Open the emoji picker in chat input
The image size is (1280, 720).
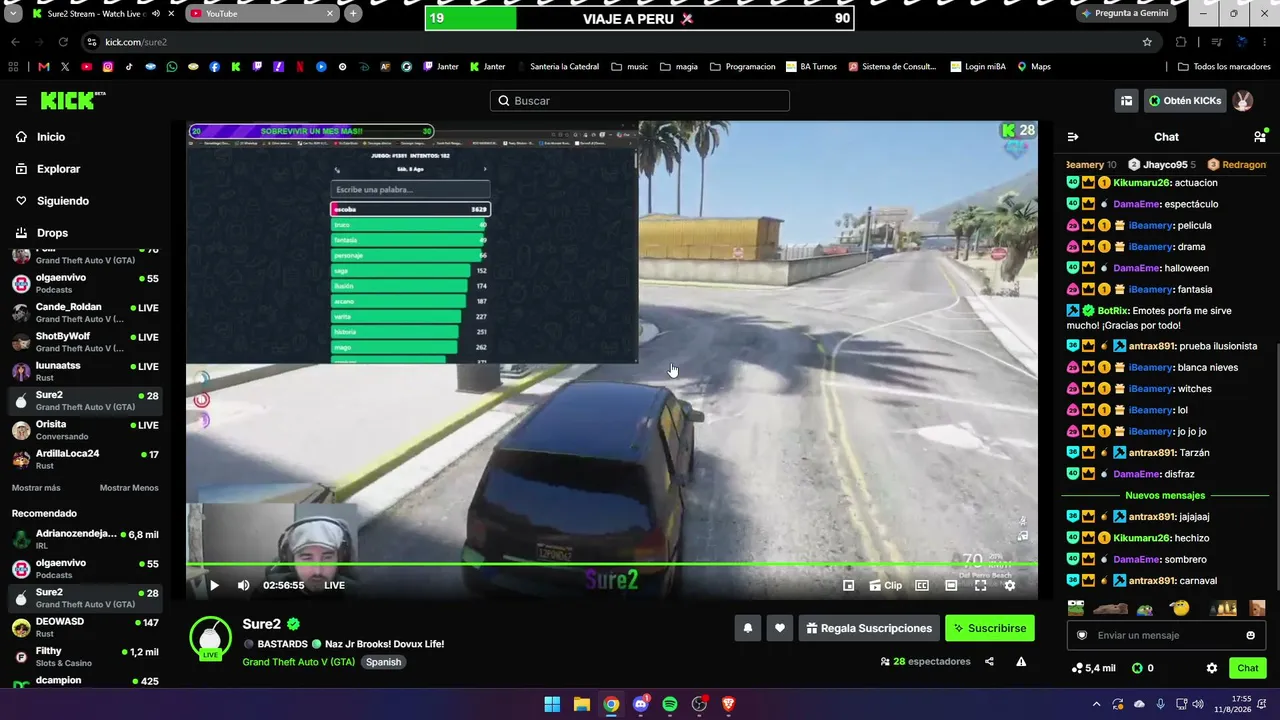(1250, 635)
